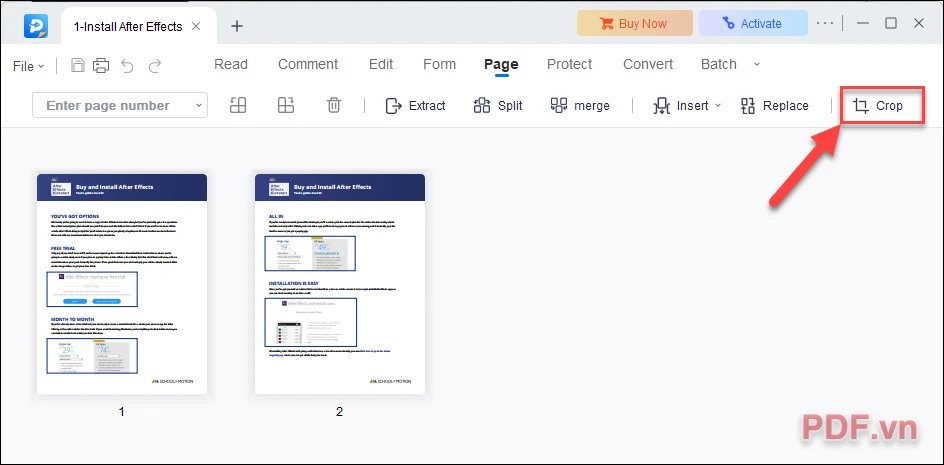Click the Redo arrow
The height and width of the screenshot is (465, 944).
(155, 66)
